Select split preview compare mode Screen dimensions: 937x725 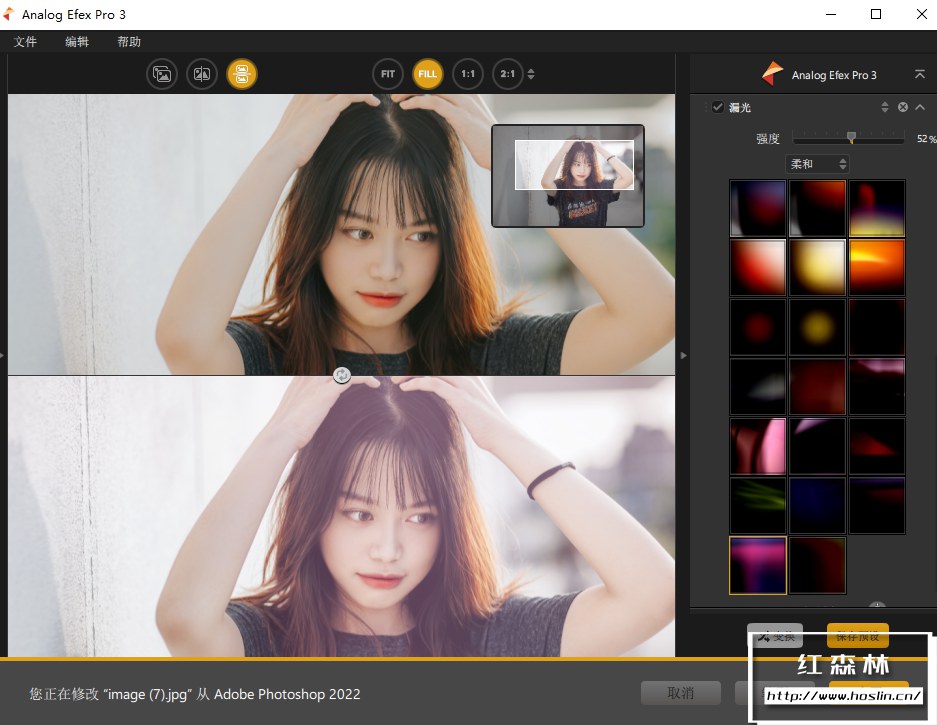click(x=202, y=74)
